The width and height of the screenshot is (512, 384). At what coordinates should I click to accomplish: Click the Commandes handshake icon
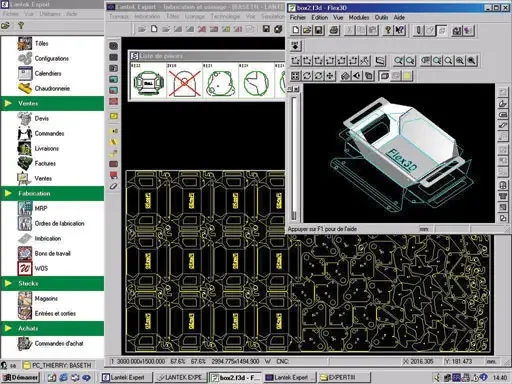[x=25, y=133]
